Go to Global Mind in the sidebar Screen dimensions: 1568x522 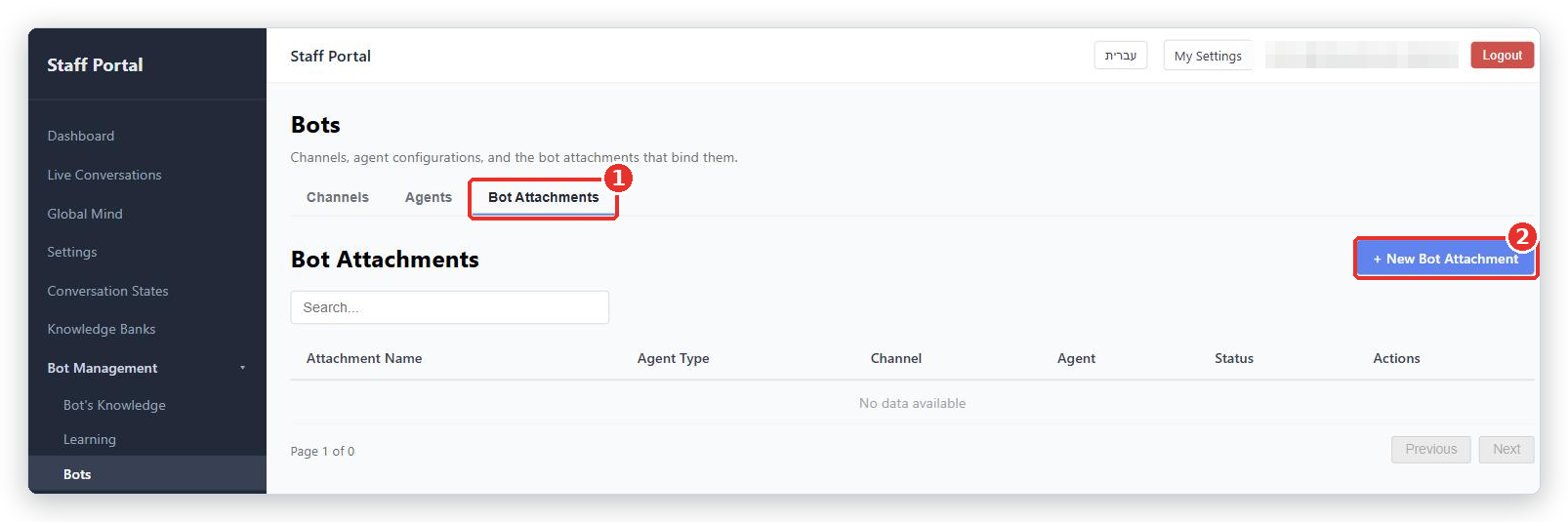(x=85, y=214)
